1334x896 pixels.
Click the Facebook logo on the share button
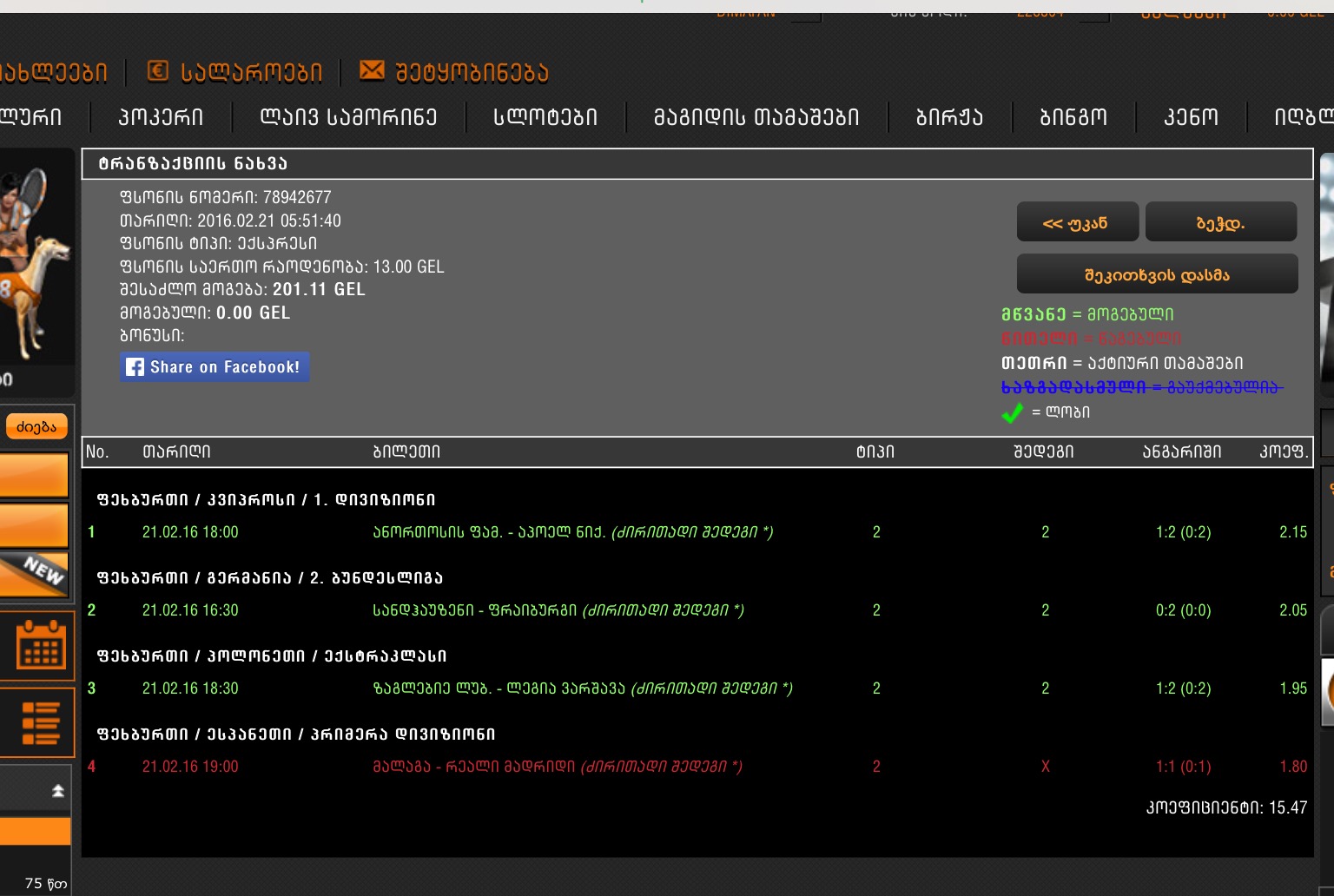135,367
